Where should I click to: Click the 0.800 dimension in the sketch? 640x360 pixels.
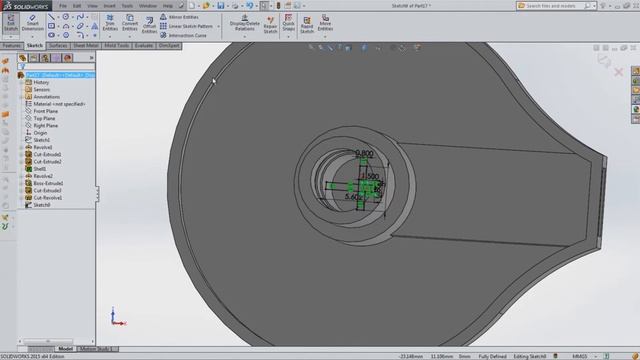pyautogui.click(x=364, y=153)
